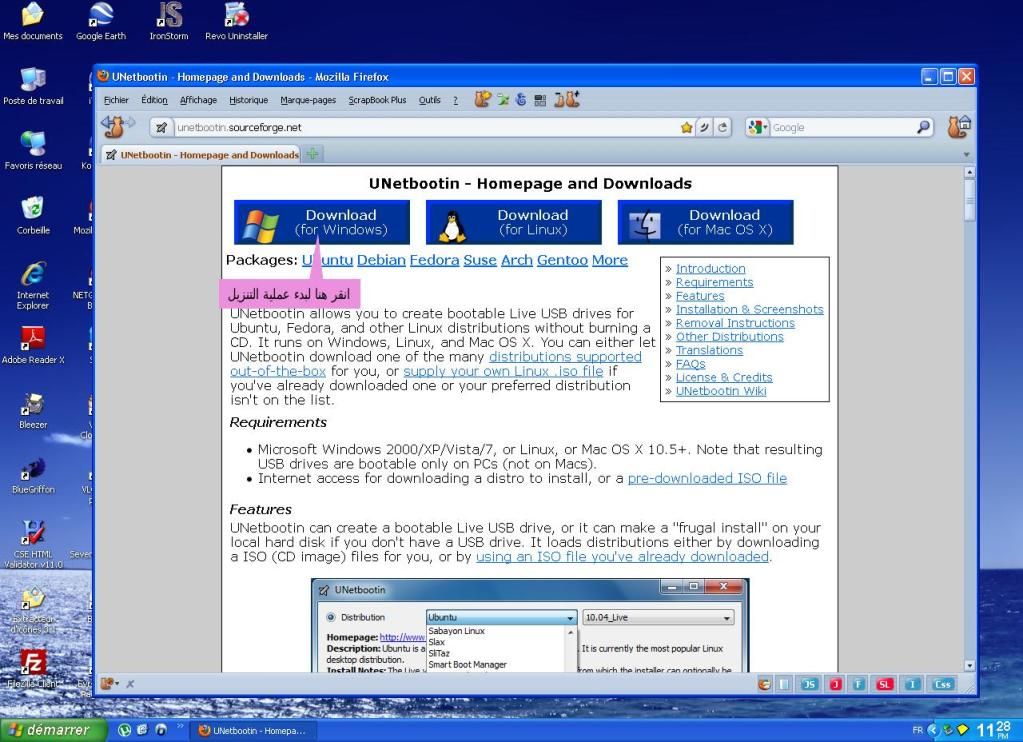Click the reload button in address bar
This screenshot has width=1023, height=742.
tap(722, 127)
